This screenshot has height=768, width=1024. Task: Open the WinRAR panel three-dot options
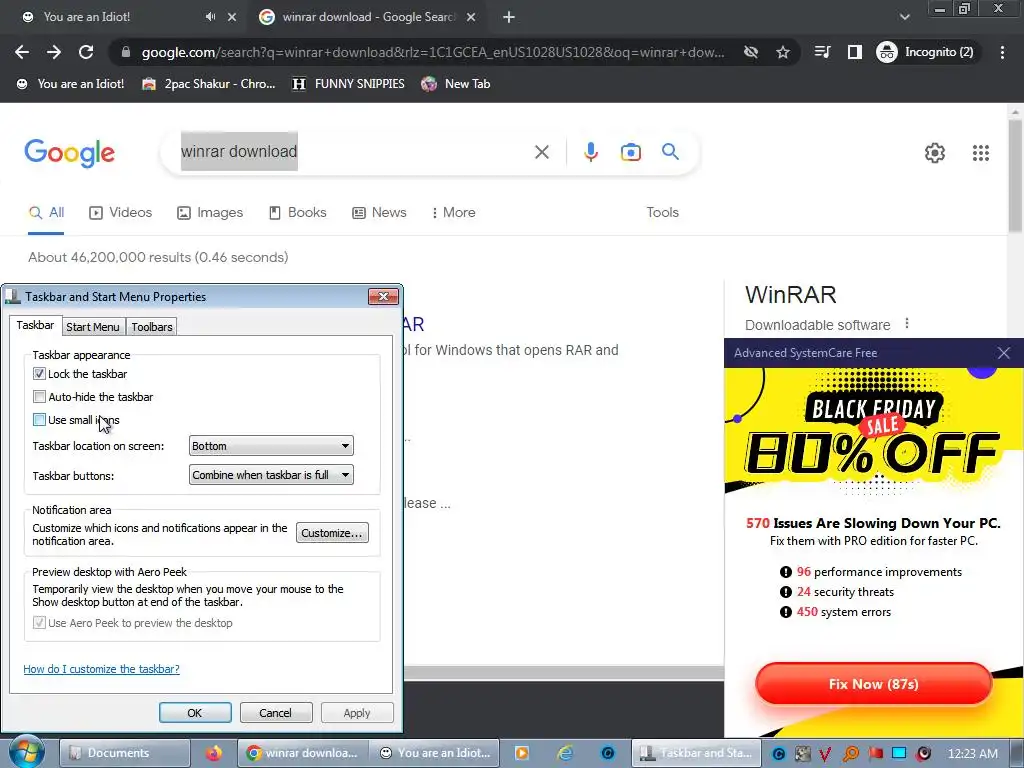906,324
